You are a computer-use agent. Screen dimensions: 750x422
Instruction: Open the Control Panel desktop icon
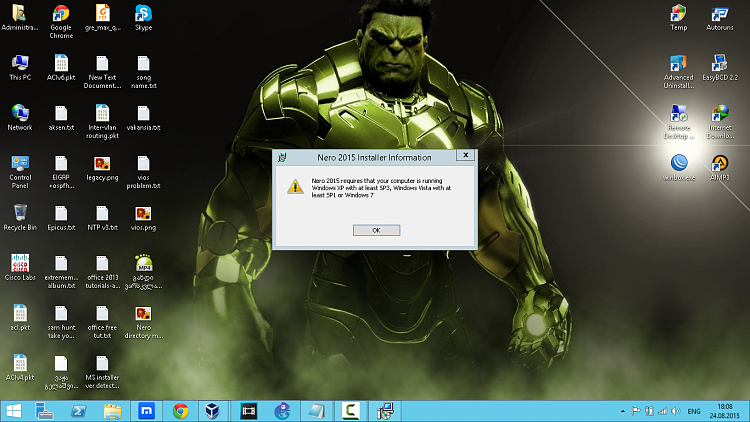click(20, 172)
